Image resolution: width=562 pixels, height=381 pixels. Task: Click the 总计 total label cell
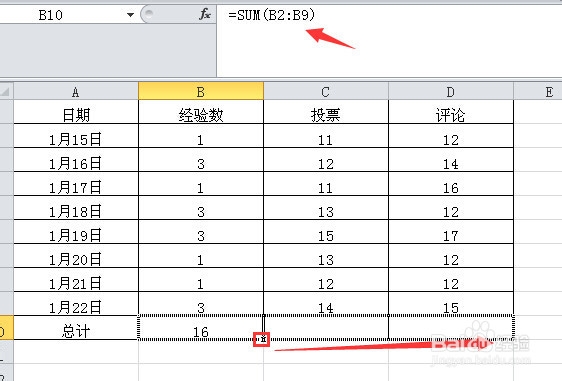(76, 328)
